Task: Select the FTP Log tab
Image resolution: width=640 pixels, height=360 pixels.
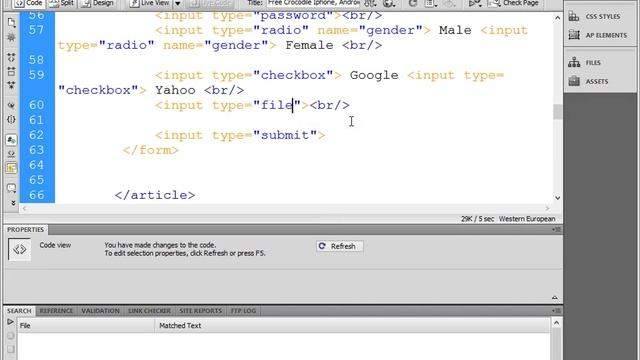Action: click(243, 311)
